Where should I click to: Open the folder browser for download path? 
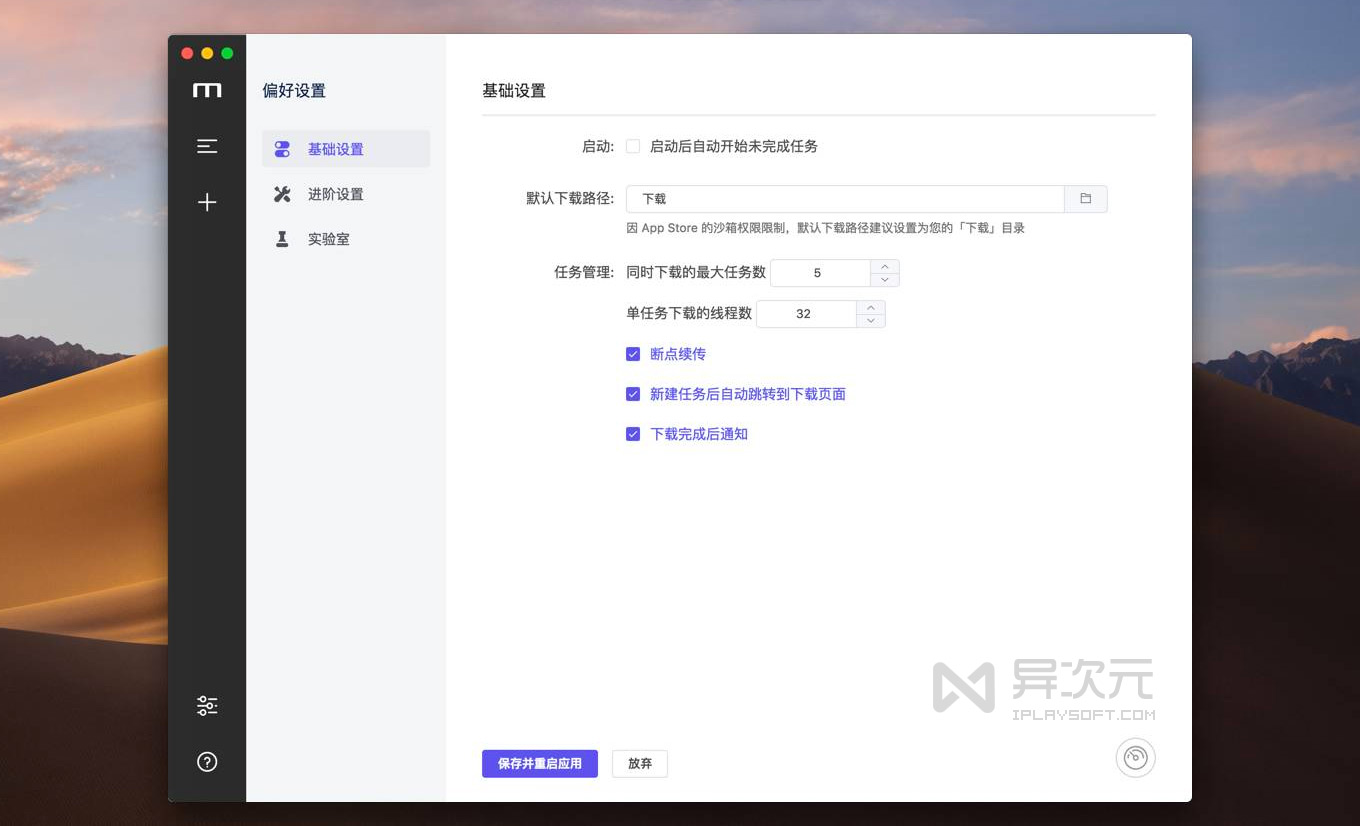[x=1085, y=198]
